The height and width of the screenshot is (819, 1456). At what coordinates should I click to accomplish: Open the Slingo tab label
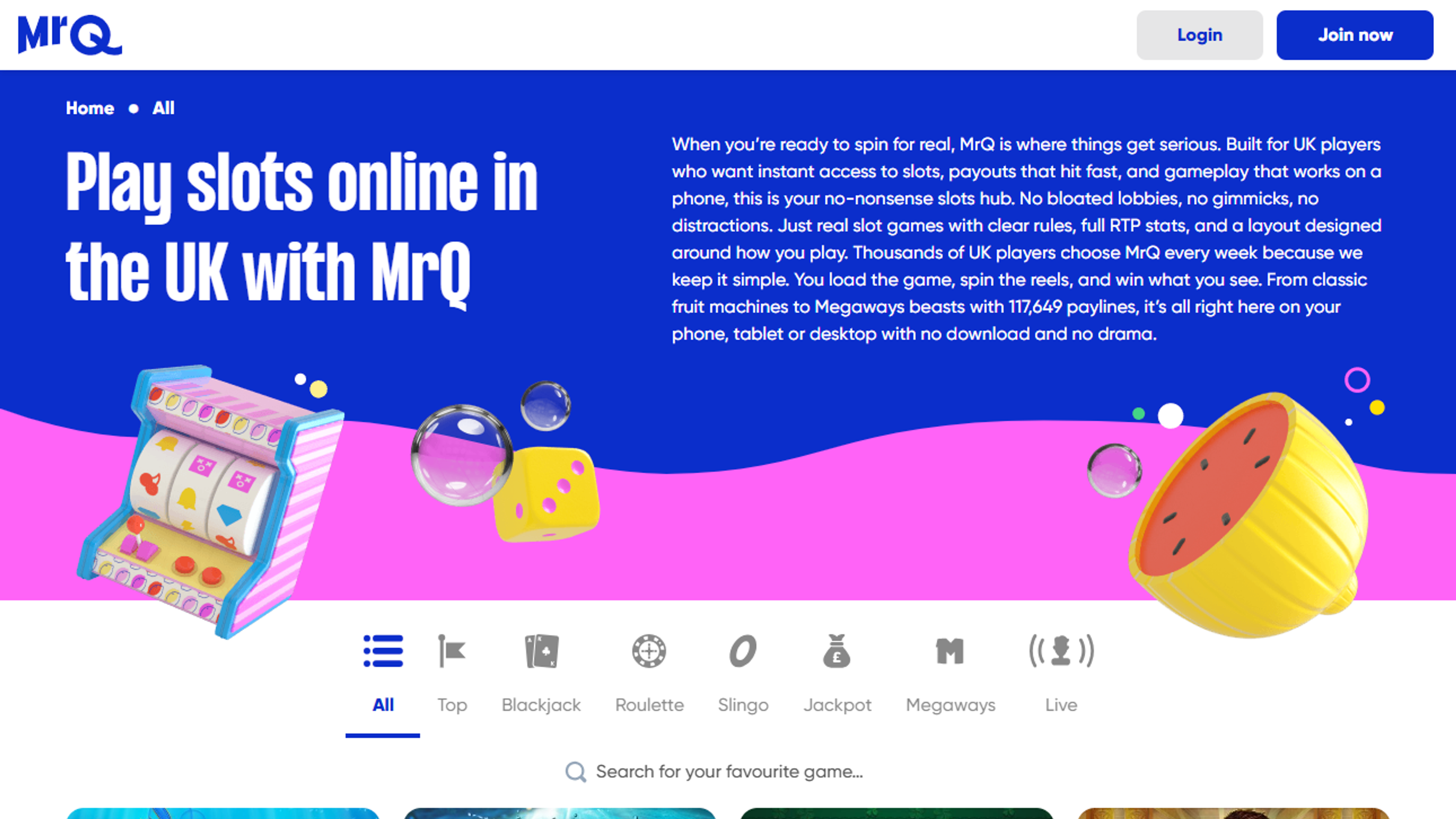(x=743, y=705)
